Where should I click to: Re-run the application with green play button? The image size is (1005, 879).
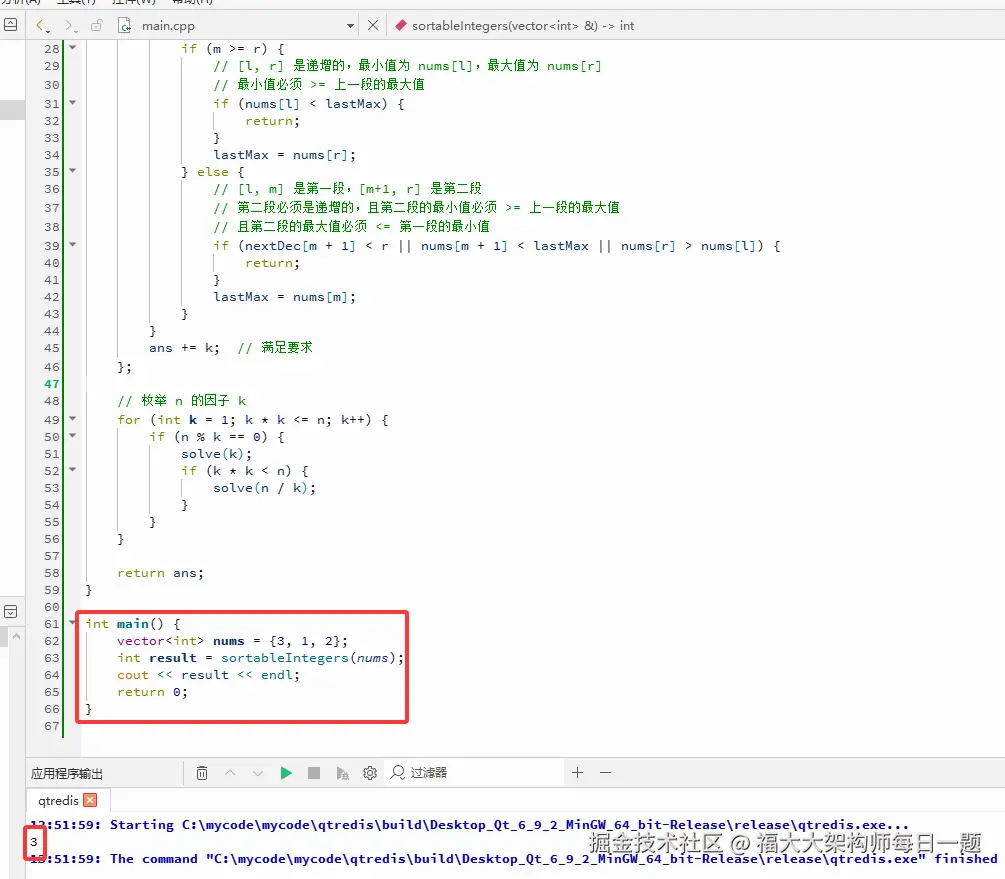pos(286,773)
